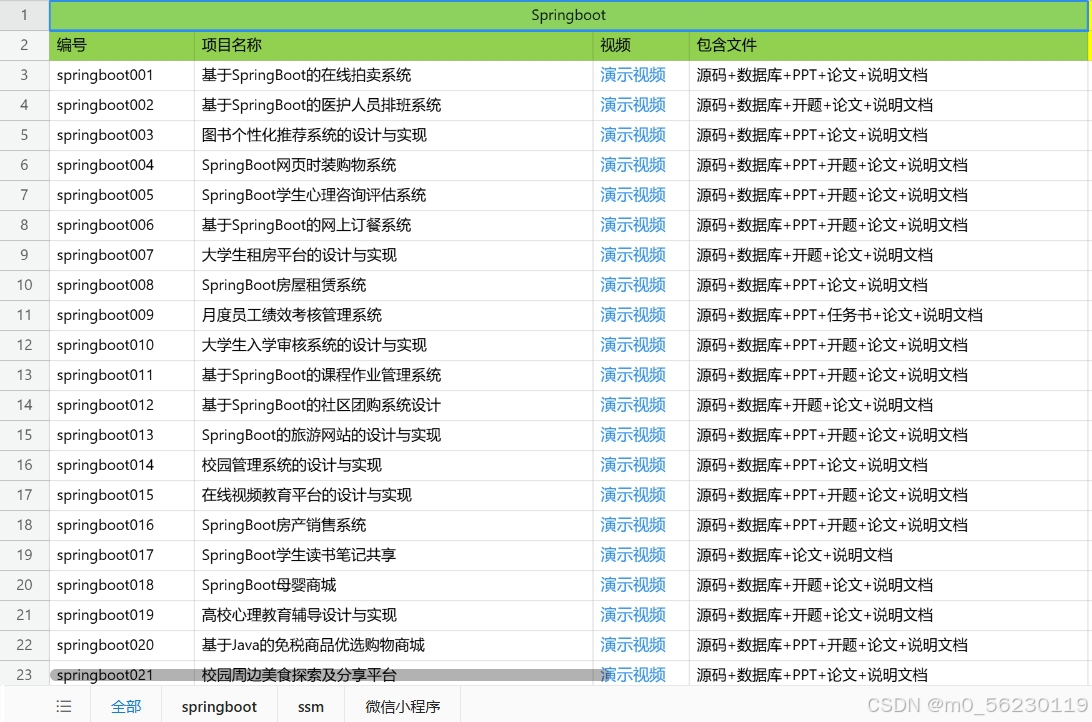Select cell 大学生租房平台的设计与实现

(393, 255)
